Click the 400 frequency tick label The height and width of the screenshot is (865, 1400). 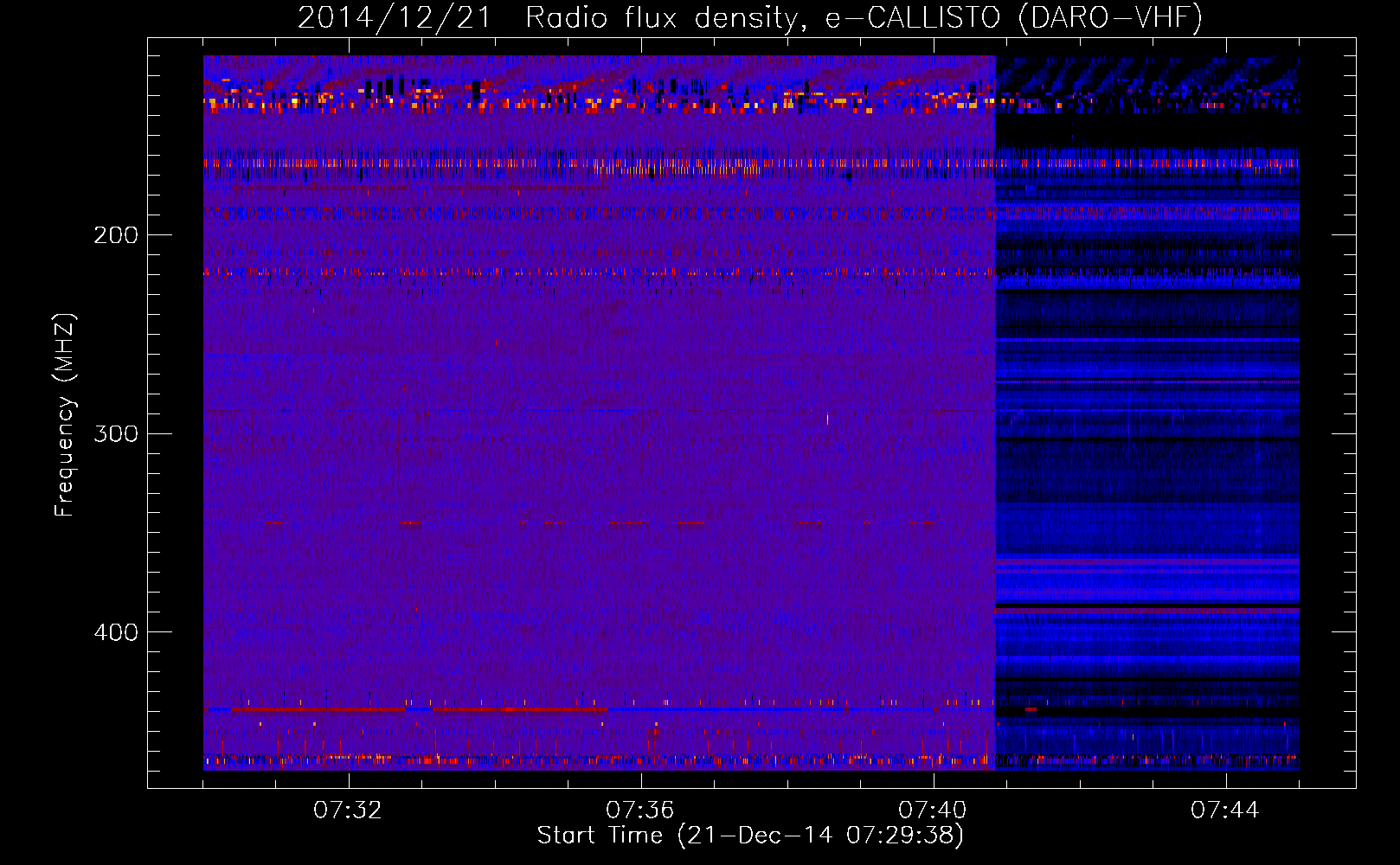click(116, 632)
